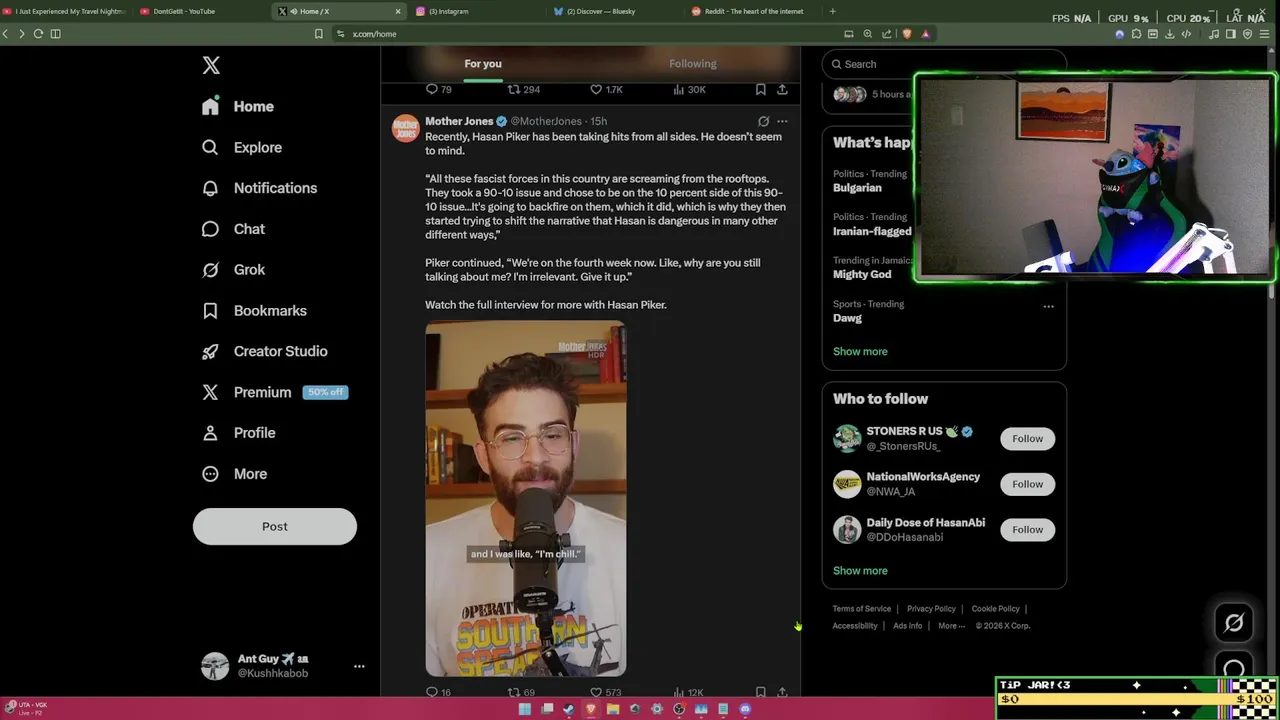1280x720 pixels.
Task: Open the Terms of Service link
Action: point(862,609)
